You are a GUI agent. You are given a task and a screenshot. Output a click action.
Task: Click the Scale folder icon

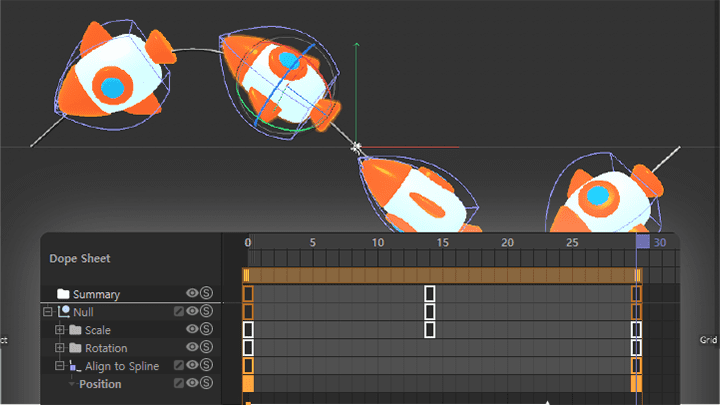75,330
